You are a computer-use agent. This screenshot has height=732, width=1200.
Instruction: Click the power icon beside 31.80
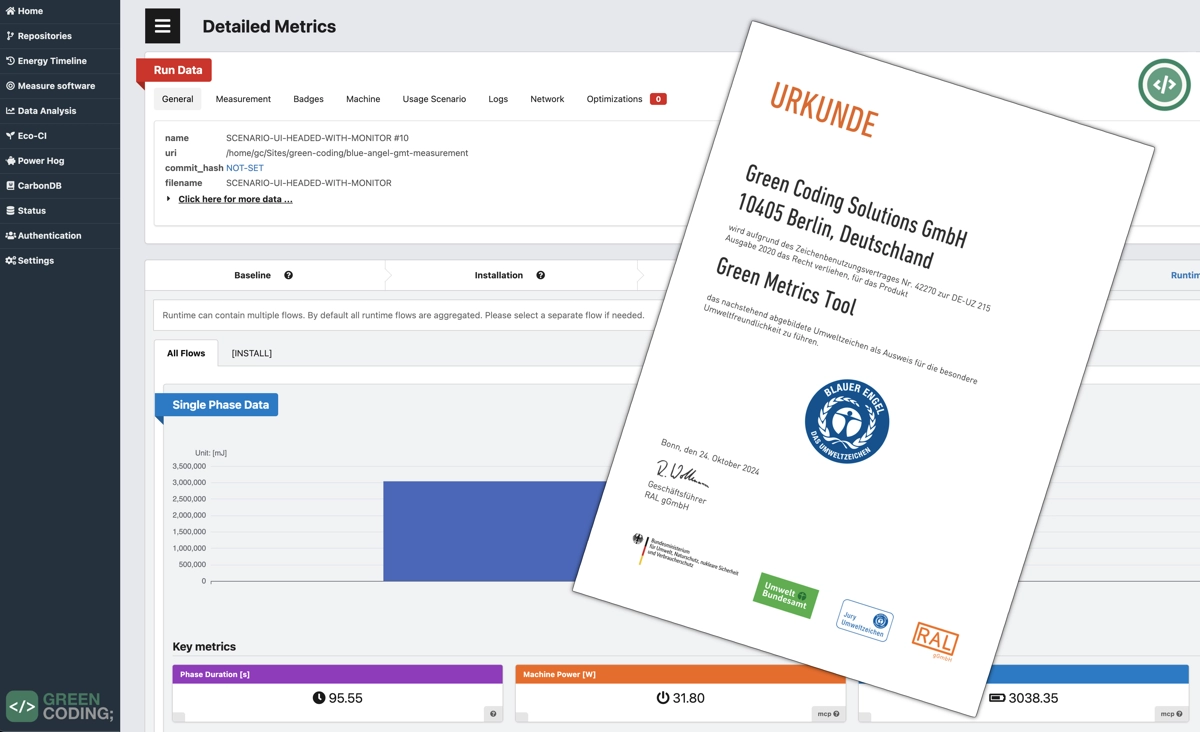click(x=662, y=698)
